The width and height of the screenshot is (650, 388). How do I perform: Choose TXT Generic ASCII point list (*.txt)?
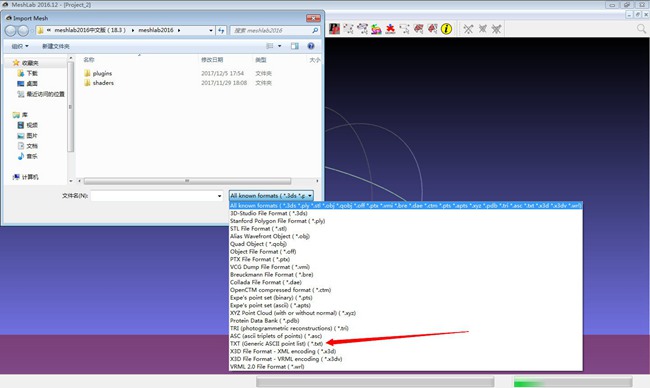[406, 344]
